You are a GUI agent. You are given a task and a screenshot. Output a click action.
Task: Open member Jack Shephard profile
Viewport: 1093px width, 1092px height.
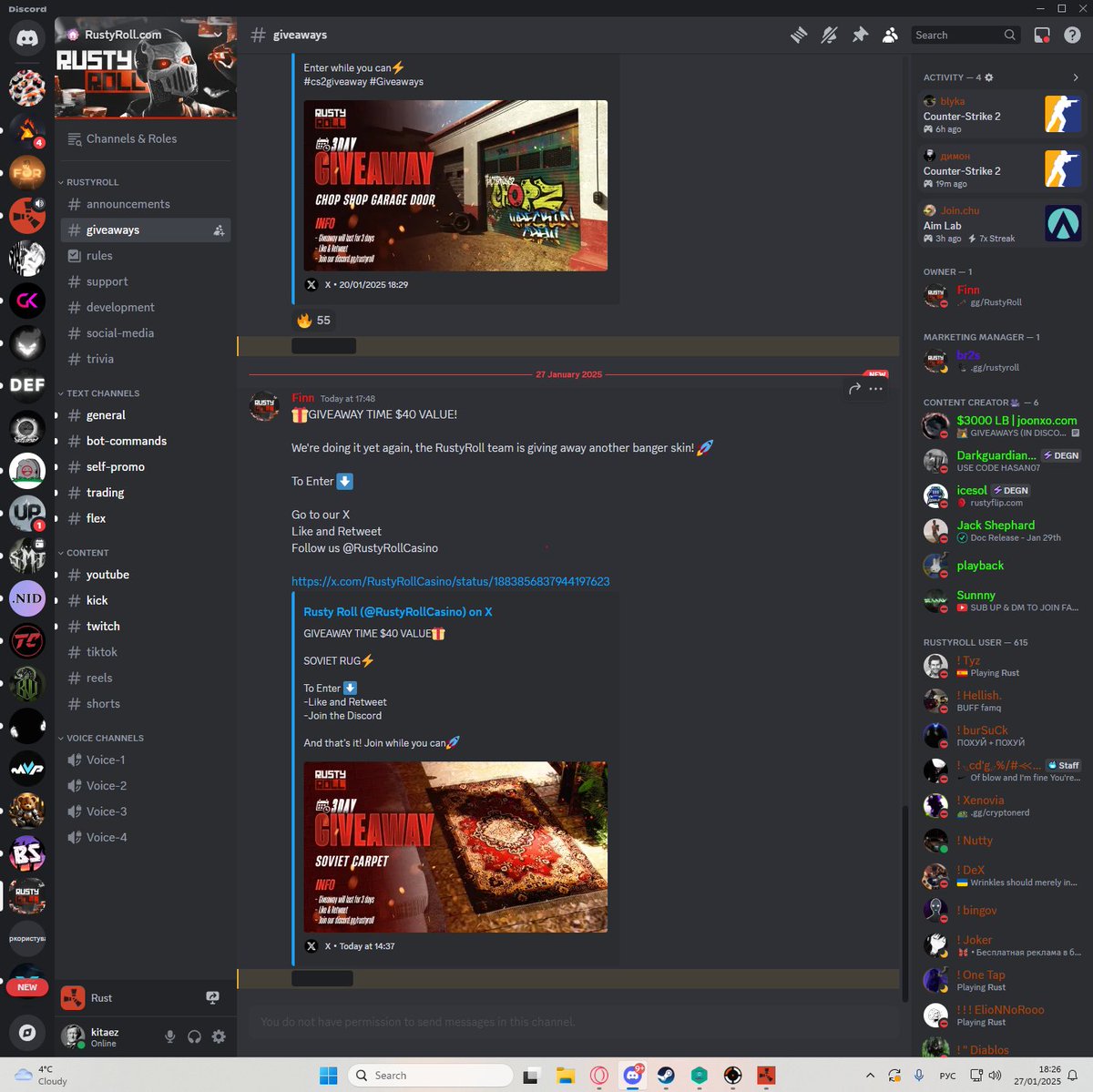click(x=1002, y=531)
